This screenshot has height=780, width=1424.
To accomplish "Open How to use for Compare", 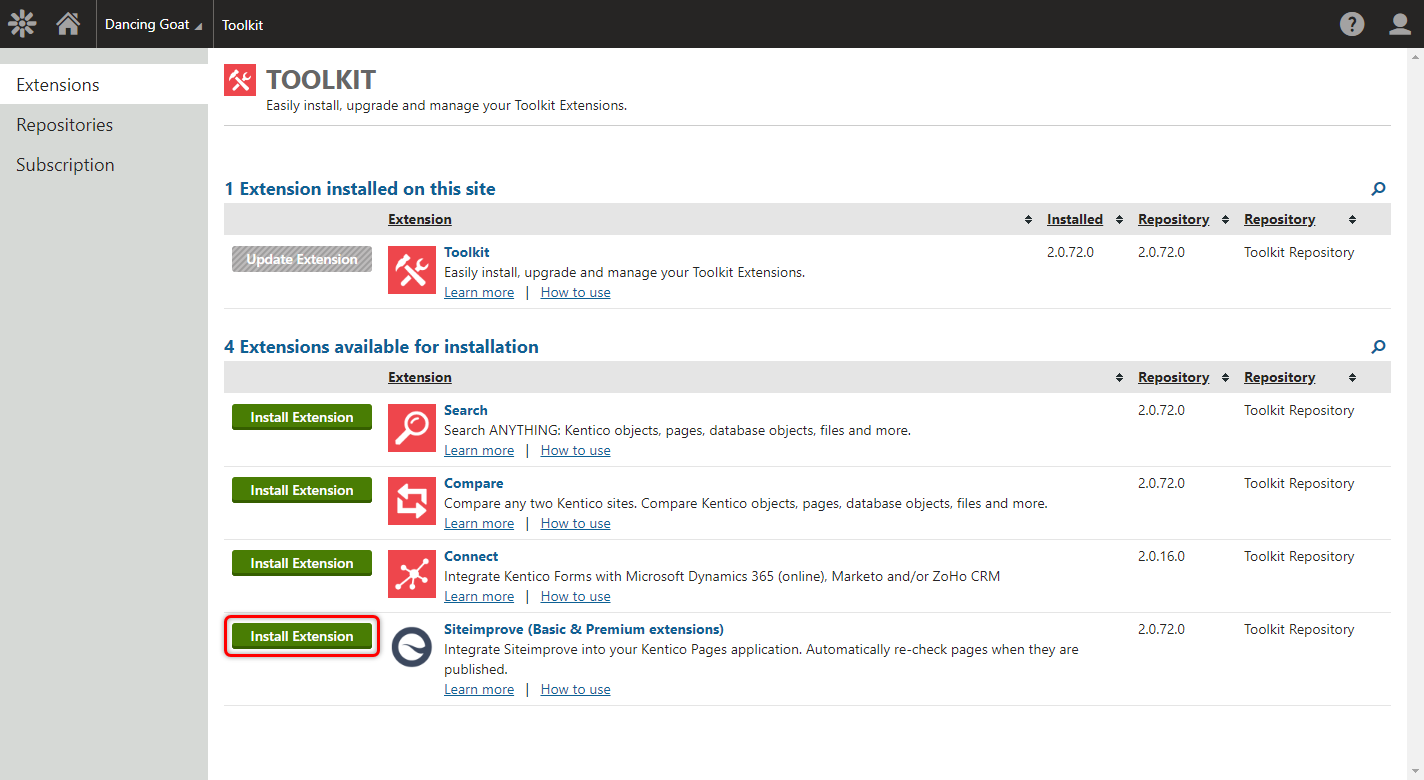I will tap(575, 523).
